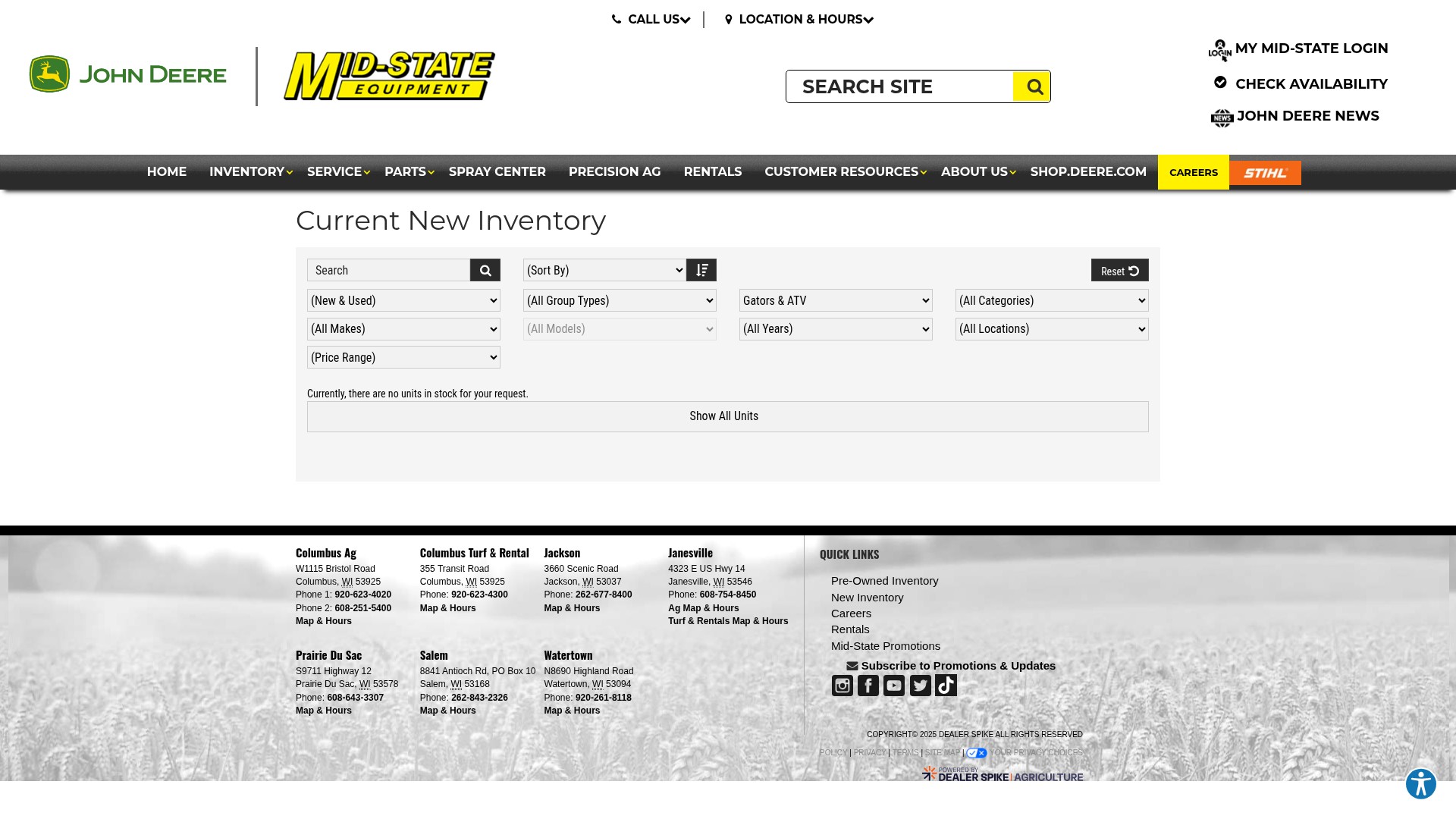The height and width of the screenshot is (819, 1456).
Task: Open the Site Map footer link
Action: pyautogui.click(x=943, y=753)
